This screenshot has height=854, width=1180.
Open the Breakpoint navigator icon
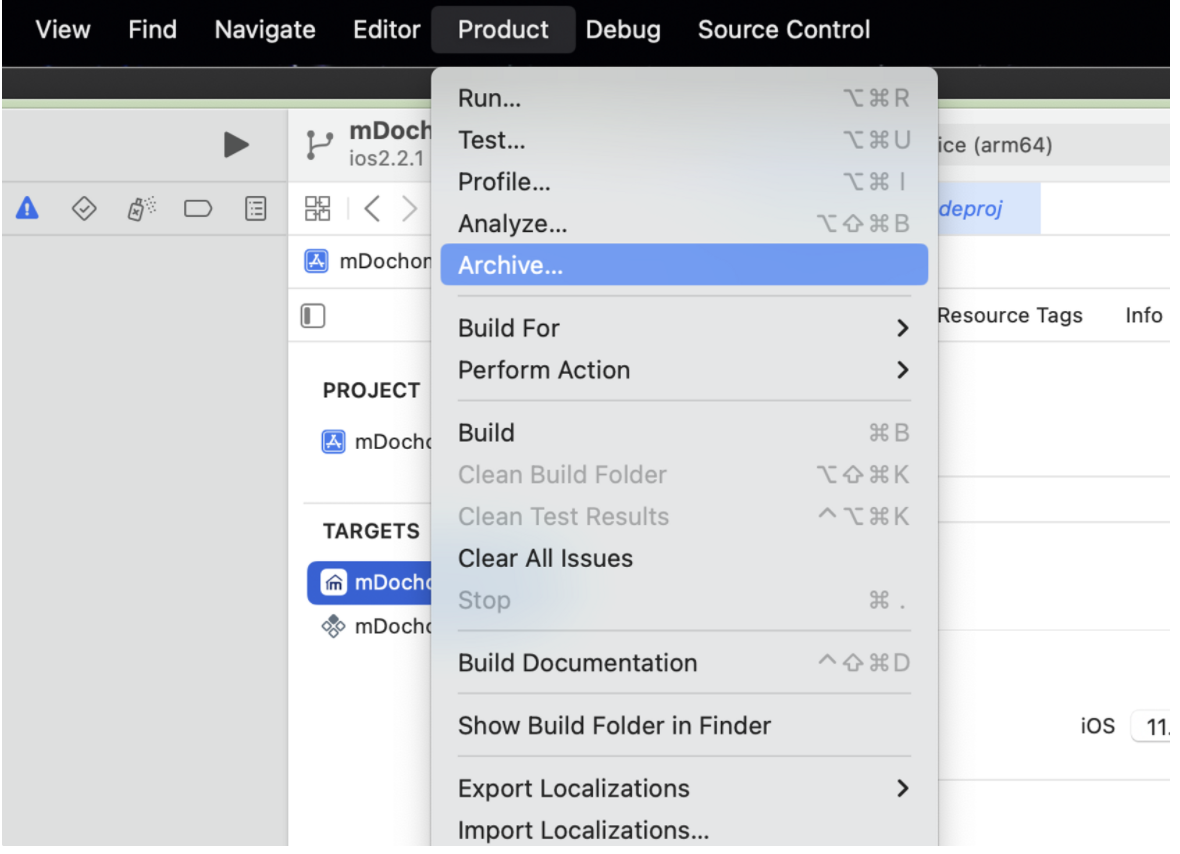pyautogui.click(x=198, y=208)
